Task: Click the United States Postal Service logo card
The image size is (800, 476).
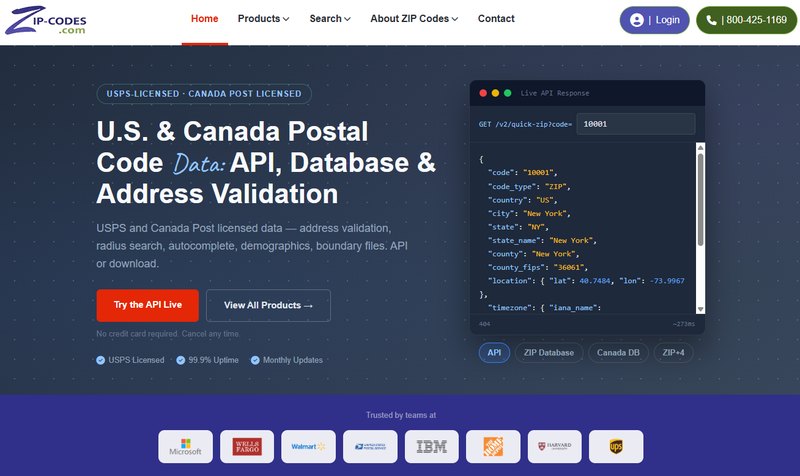Action: [x=370, y=446]
